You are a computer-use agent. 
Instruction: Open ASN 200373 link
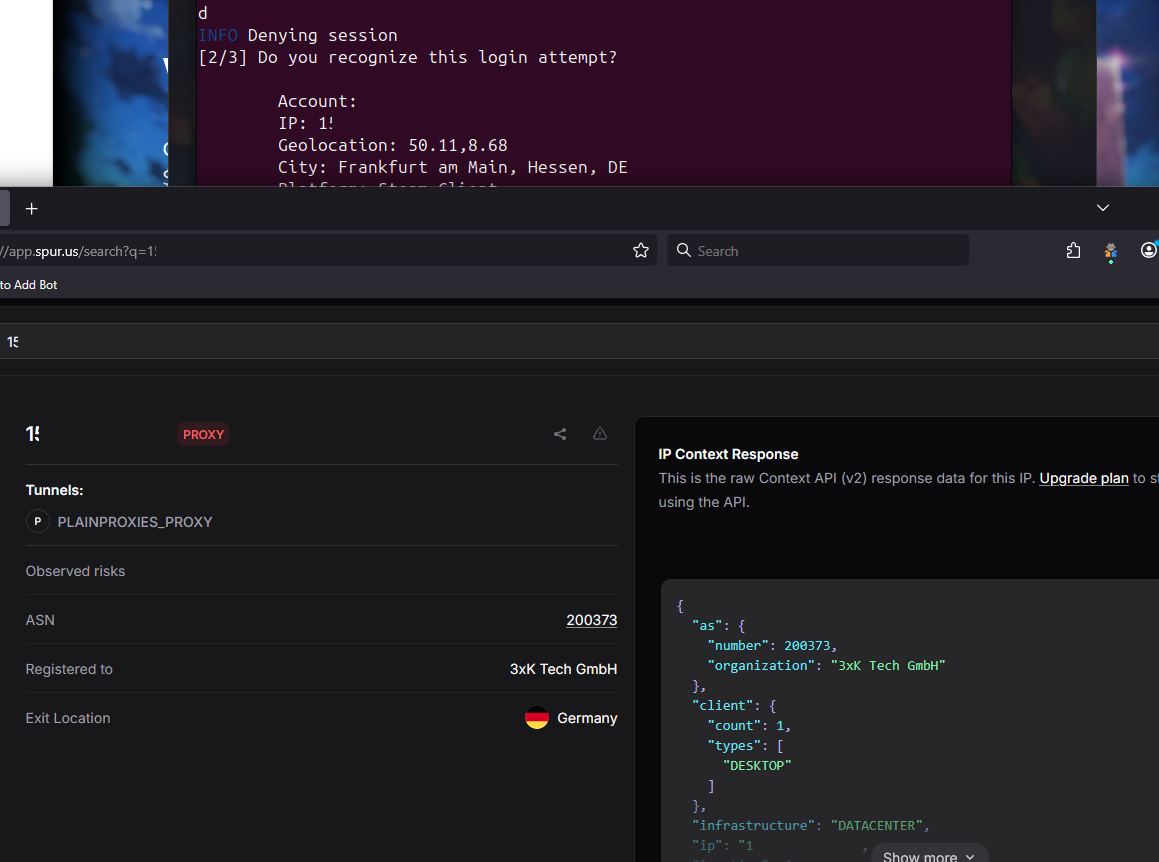[x=591, y=620]
